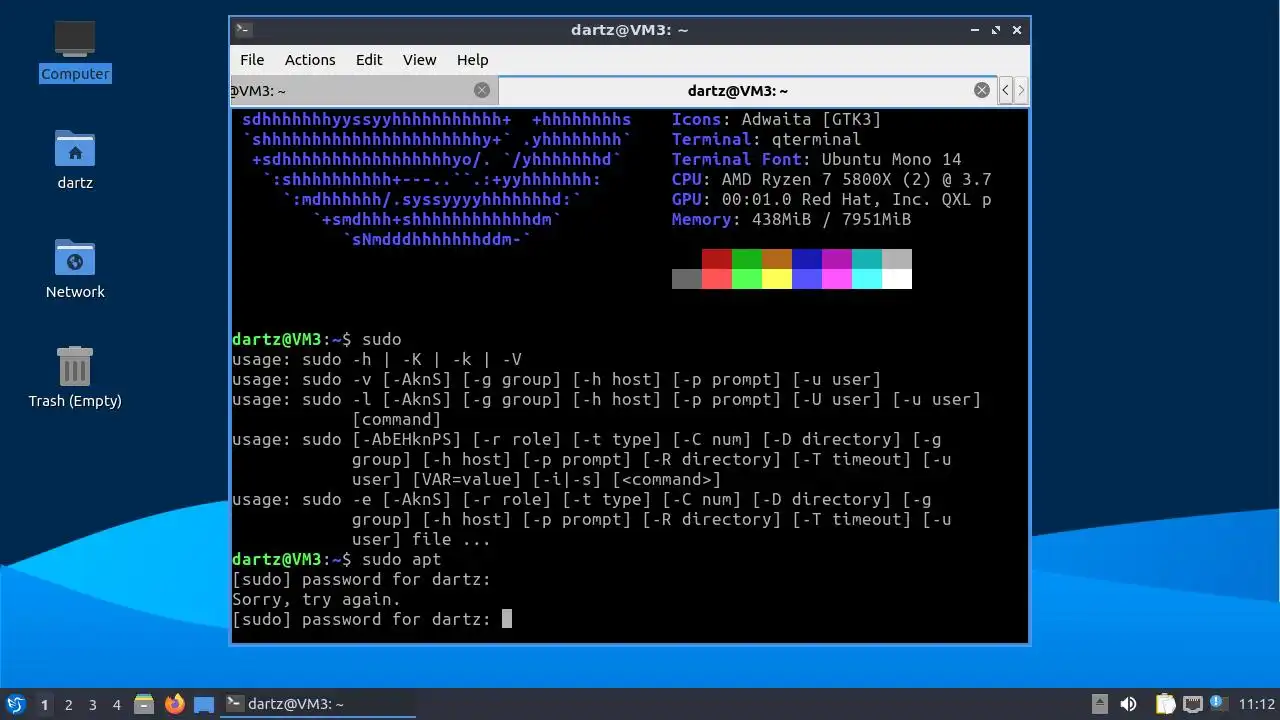Open the Actions menu

click(310, 60)
